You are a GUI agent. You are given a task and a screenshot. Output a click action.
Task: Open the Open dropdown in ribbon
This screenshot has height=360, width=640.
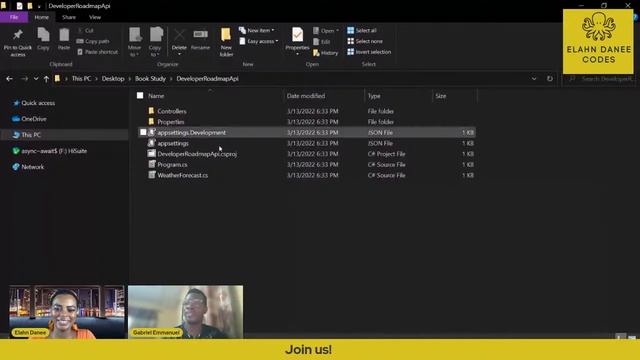(326, 31)
